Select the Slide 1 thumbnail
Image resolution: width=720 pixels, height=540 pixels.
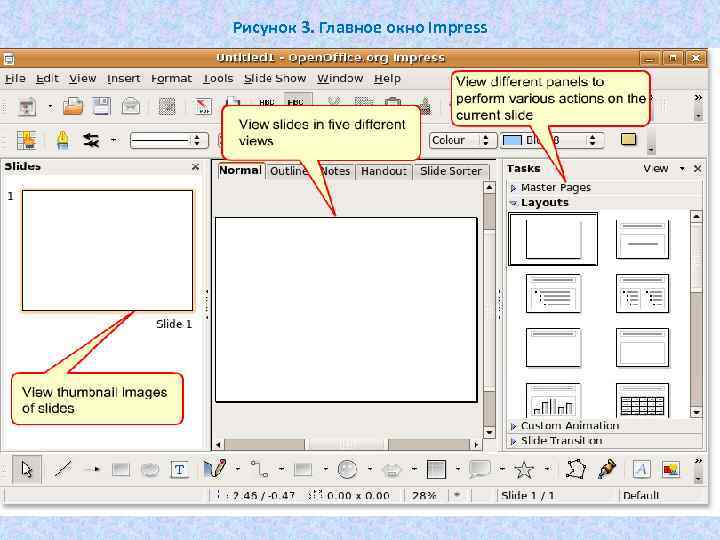coord(107,250)
